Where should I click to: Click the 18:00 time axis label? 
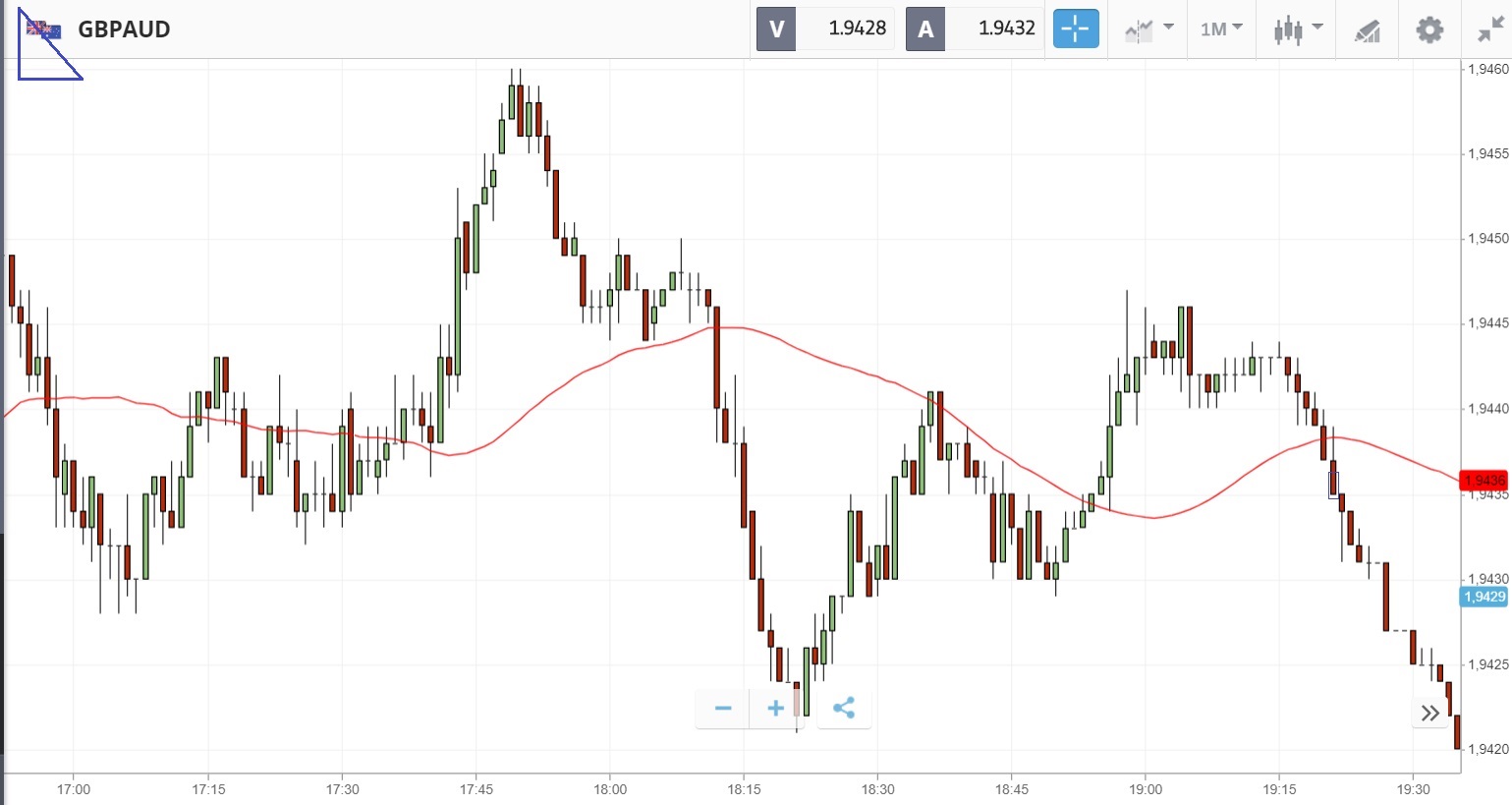(x=610, y=789)
